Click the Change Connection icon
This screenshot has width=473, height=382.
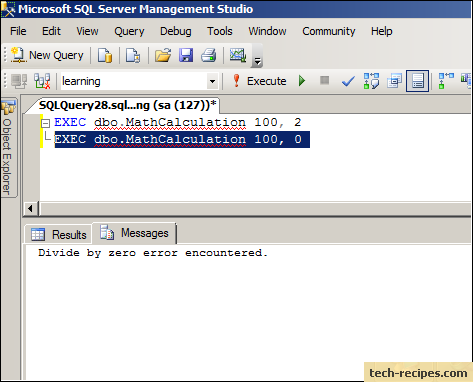[x=42, y=81]
